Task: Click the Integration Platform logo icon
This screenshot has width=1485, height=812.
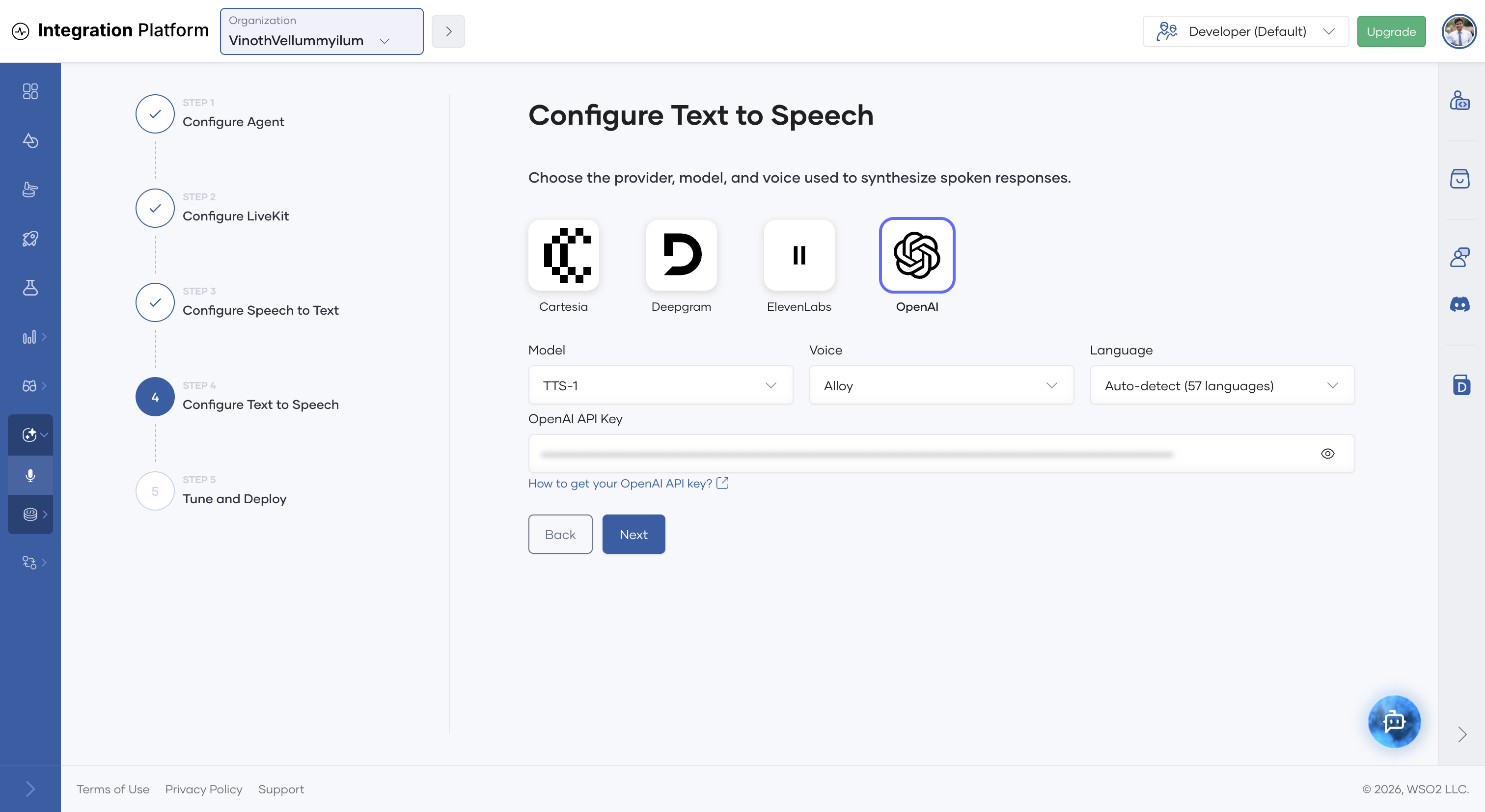Action: 21,31
